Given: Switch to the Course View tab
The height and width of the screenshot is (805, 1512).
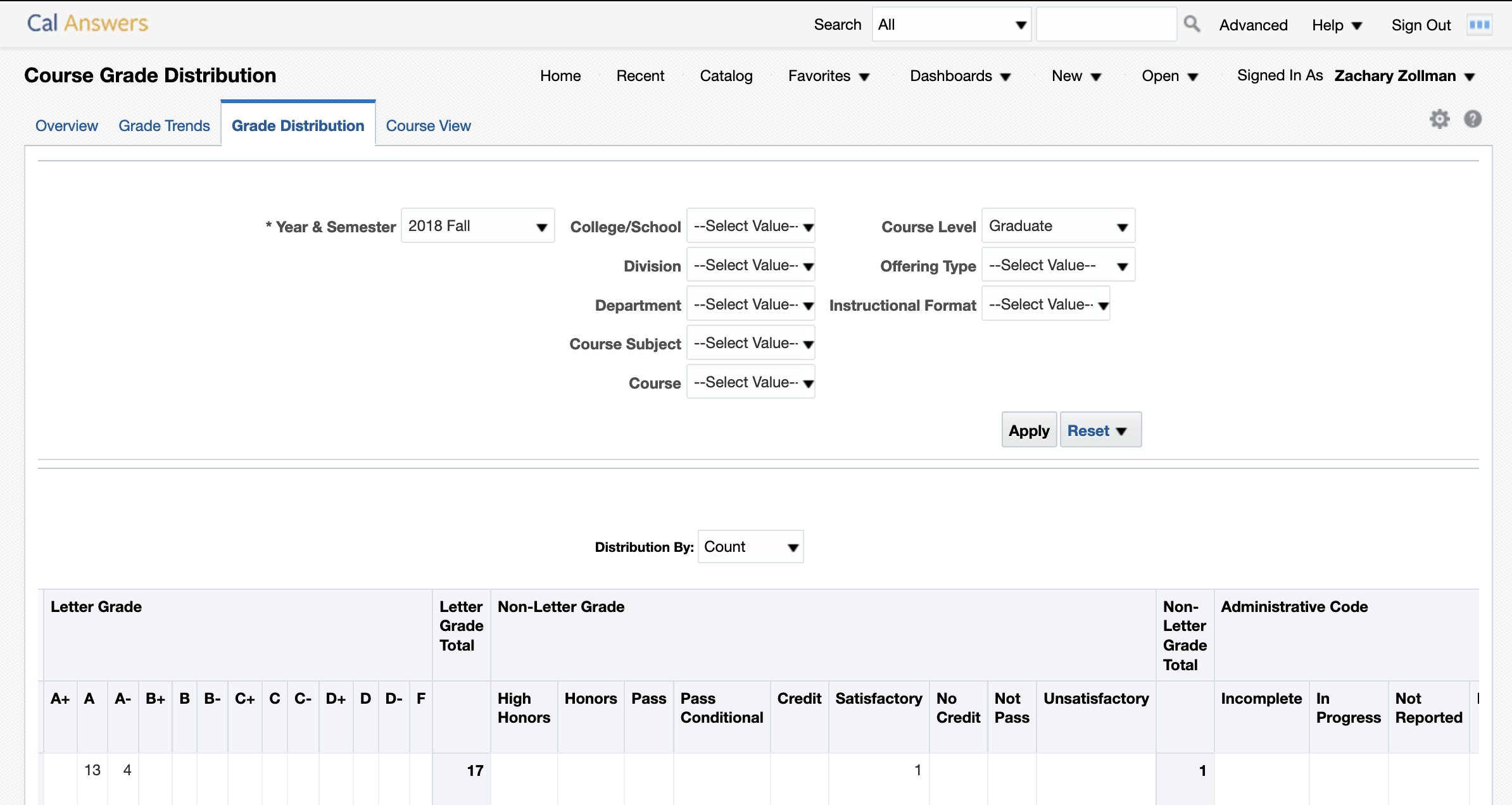Looking at the screenshot, I should coord(428,125).
